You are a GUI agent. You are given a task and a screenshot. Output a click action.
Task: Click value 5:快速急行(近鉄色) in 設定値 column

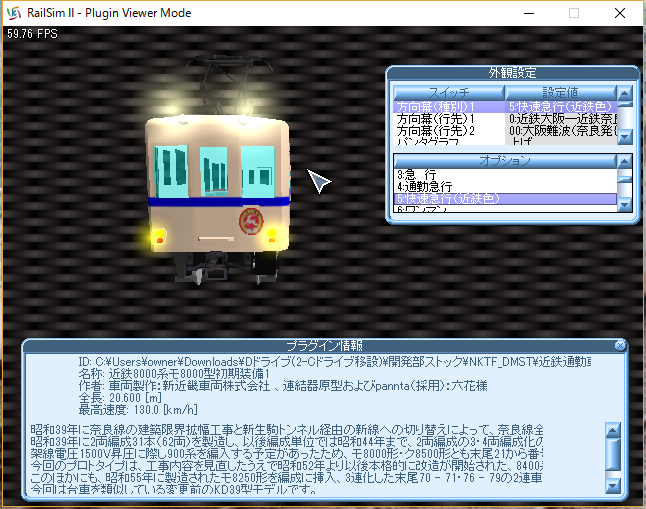point(561,107)
